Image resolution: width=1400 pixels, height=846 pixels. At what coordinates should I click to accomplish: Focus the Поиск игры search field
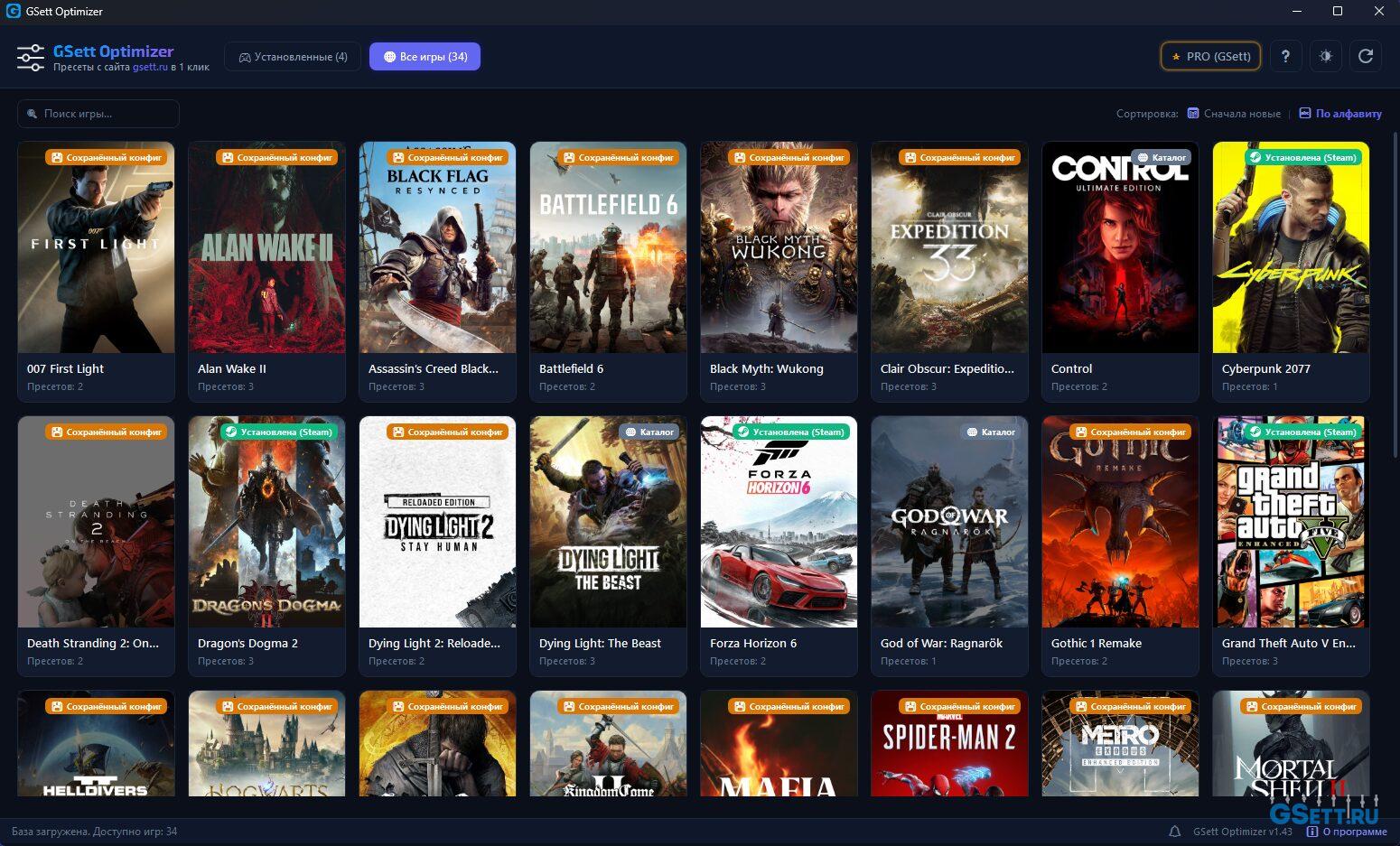point(98,114)
